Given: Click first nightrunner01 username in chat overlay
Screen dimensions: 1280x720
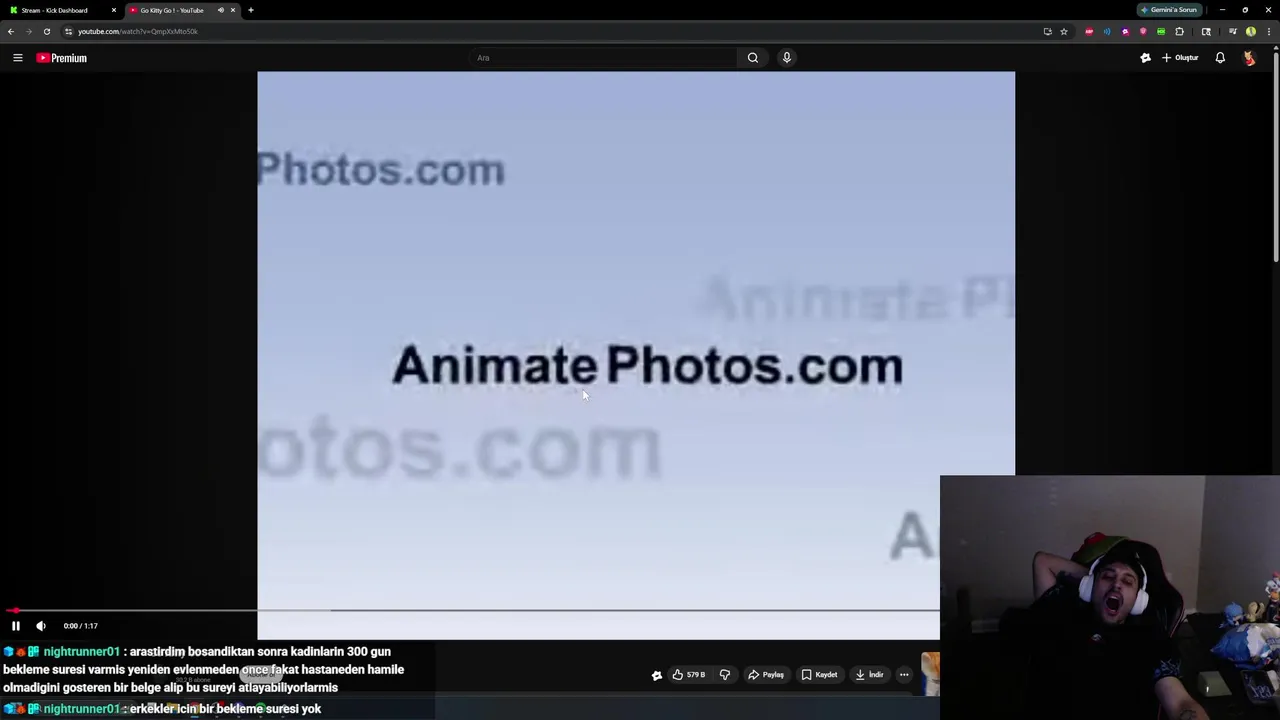Looking at the screenshot, I should [81, 652].
